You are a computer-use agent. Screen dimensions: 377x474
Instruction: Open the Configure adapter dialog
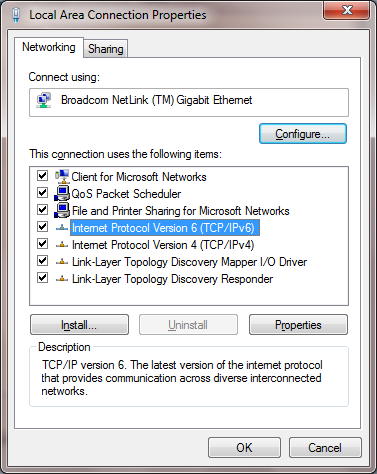coord(303,134)
